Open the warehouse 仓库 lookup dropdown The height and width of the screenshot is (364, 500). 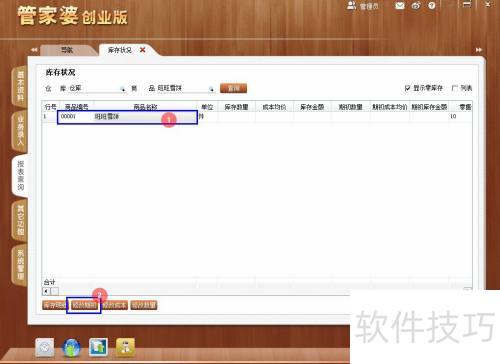[x=122, y=89]
